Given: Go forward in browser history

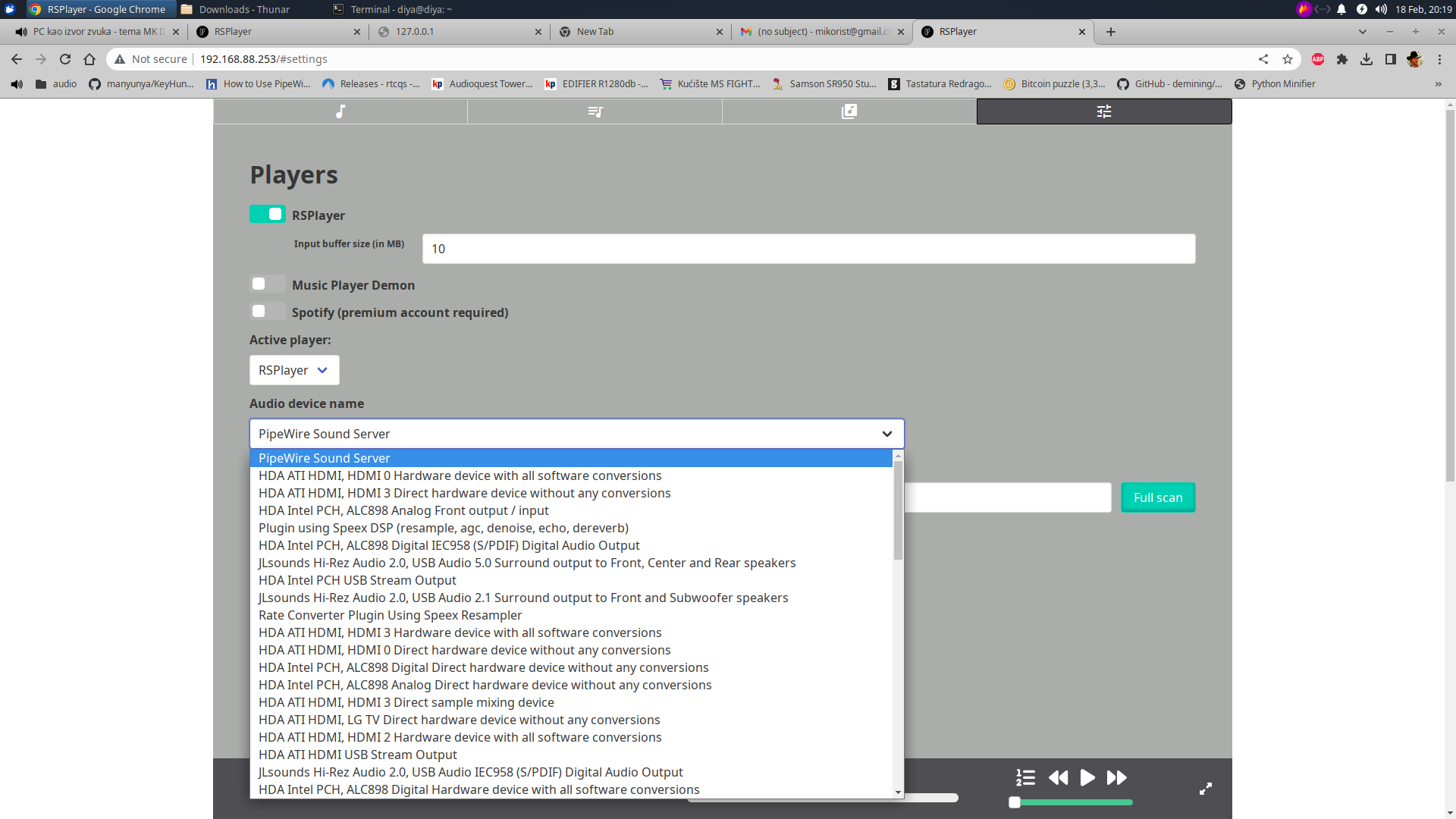Looking at the screenshot, I should [x=41, y=59].
